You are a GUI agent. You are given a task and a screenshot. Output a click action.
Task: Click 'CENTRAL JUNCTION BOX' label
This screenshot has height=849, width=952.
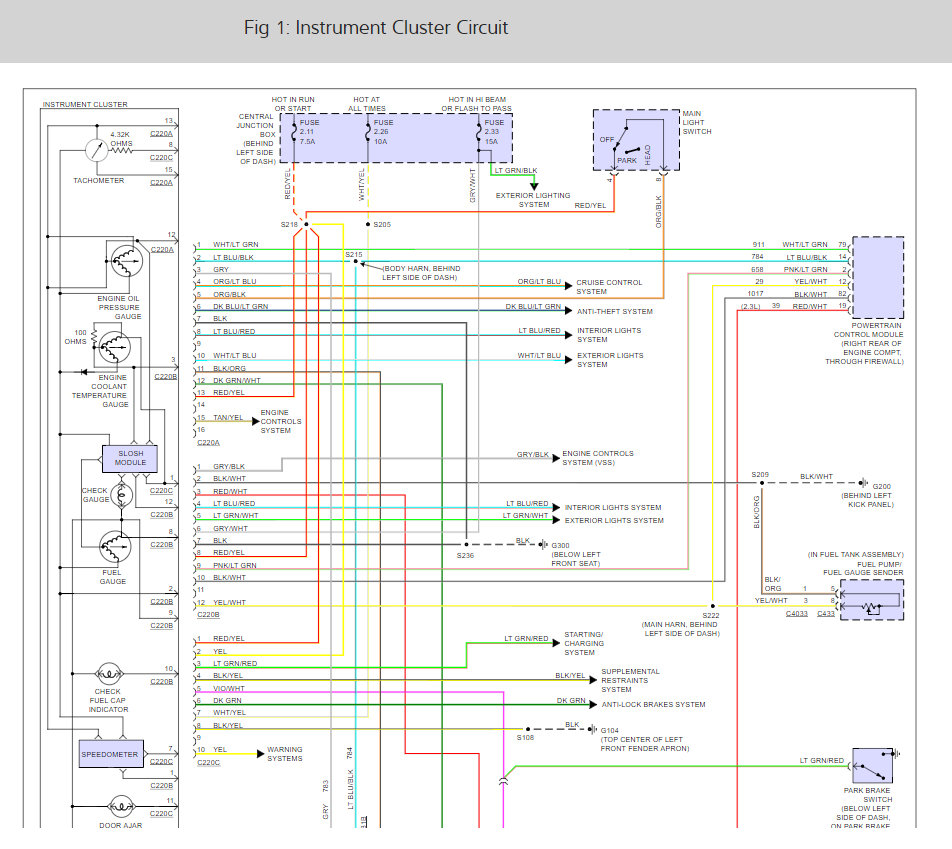click(x=256, y=126)
